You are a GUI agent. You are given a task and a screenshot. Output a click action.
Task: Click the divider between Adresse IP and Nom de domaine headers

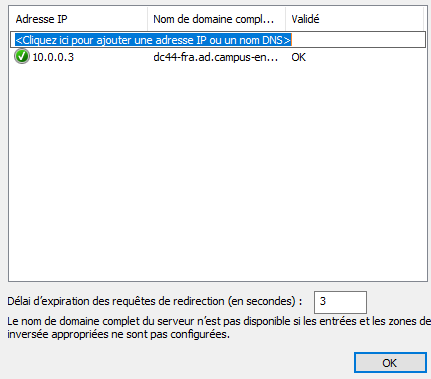(147, 19)
